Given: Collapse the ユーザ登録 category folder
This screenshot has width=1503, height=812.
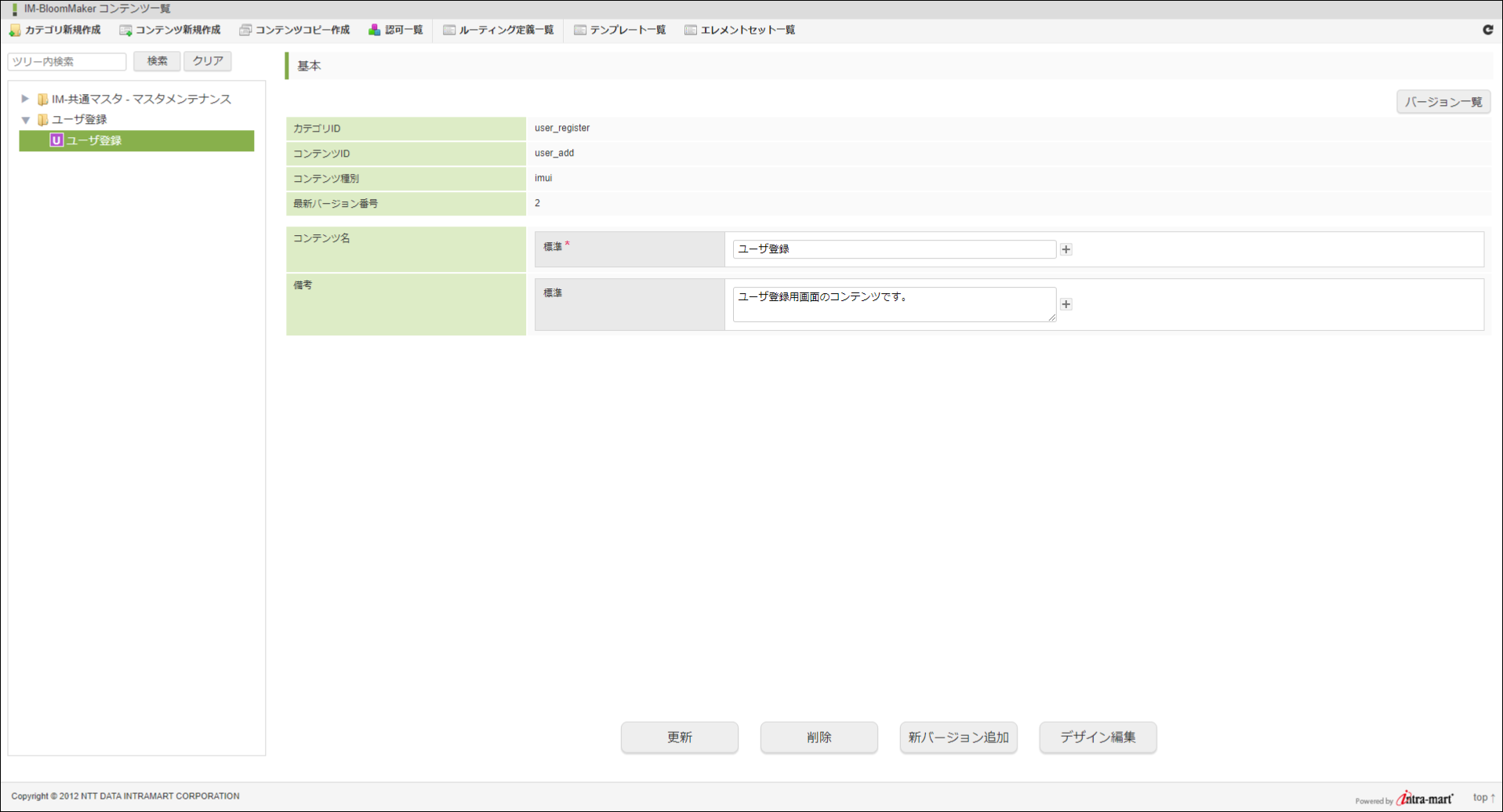Looking at the screenshot, I should (27, 119).
